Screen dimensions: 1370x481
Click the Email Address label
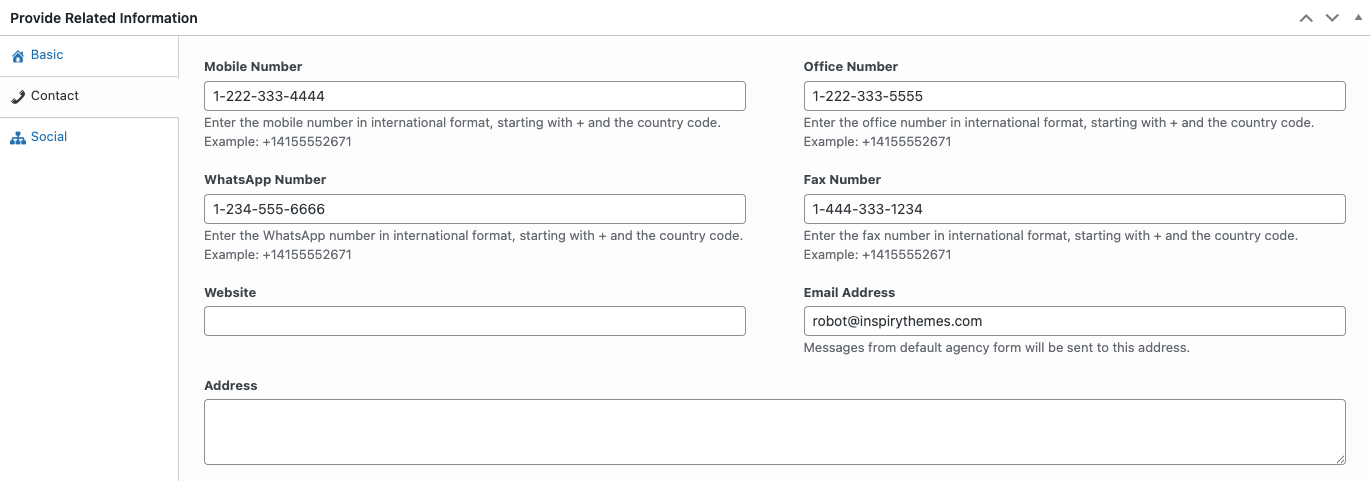pos(849,293)
